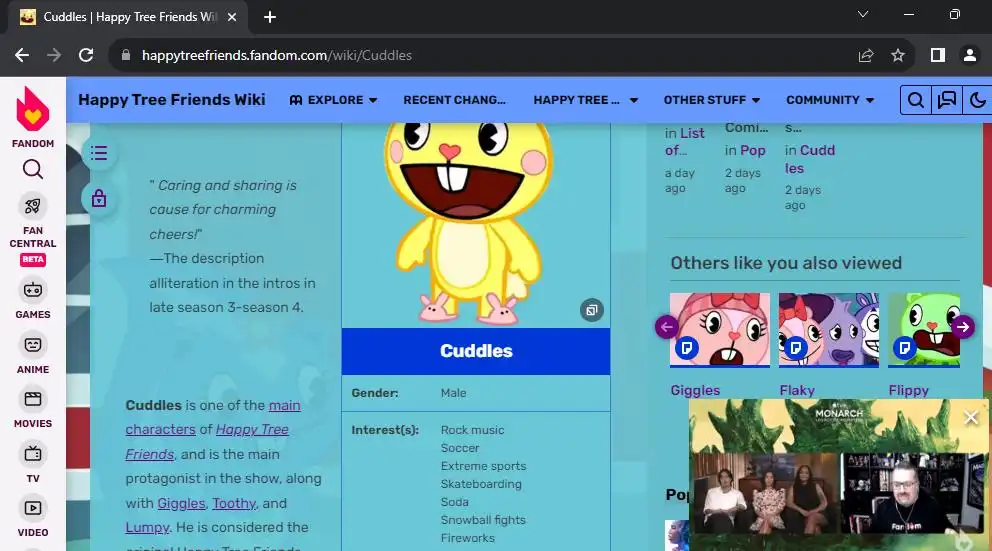Click the sidebar search magnifier icon
The height and width of the screenshot is (551, 992).
(x=33, y=170)
